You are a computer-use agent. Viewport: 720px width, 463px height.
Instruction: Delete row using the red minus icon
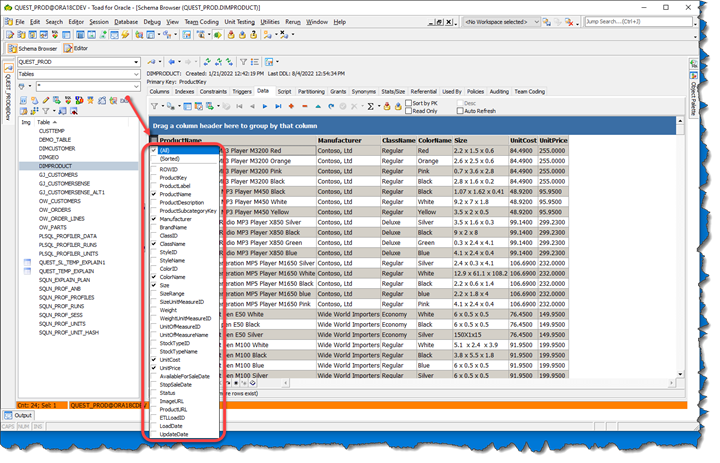point(304,107)
